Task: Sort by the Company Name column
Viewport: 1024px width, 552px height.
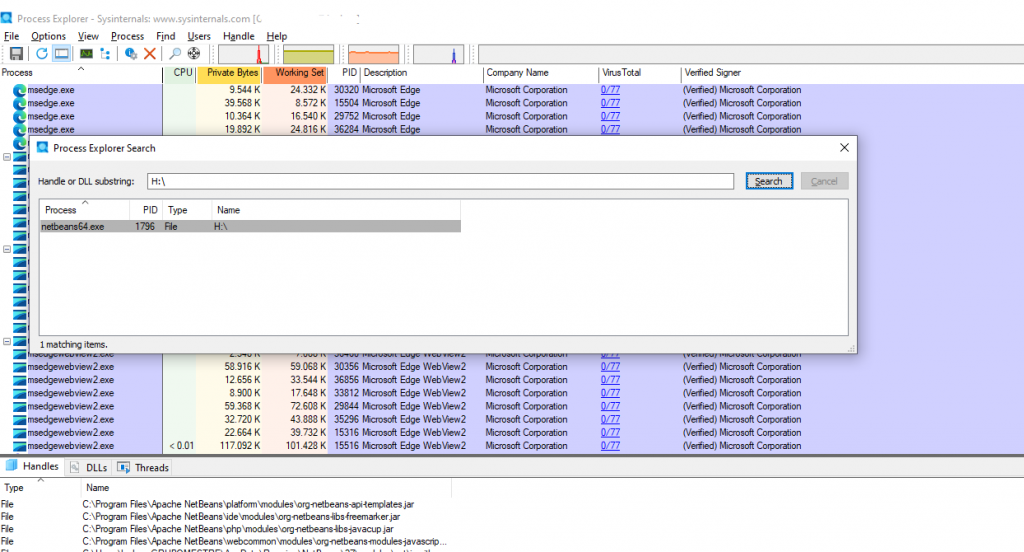Action: pos(541,73)
